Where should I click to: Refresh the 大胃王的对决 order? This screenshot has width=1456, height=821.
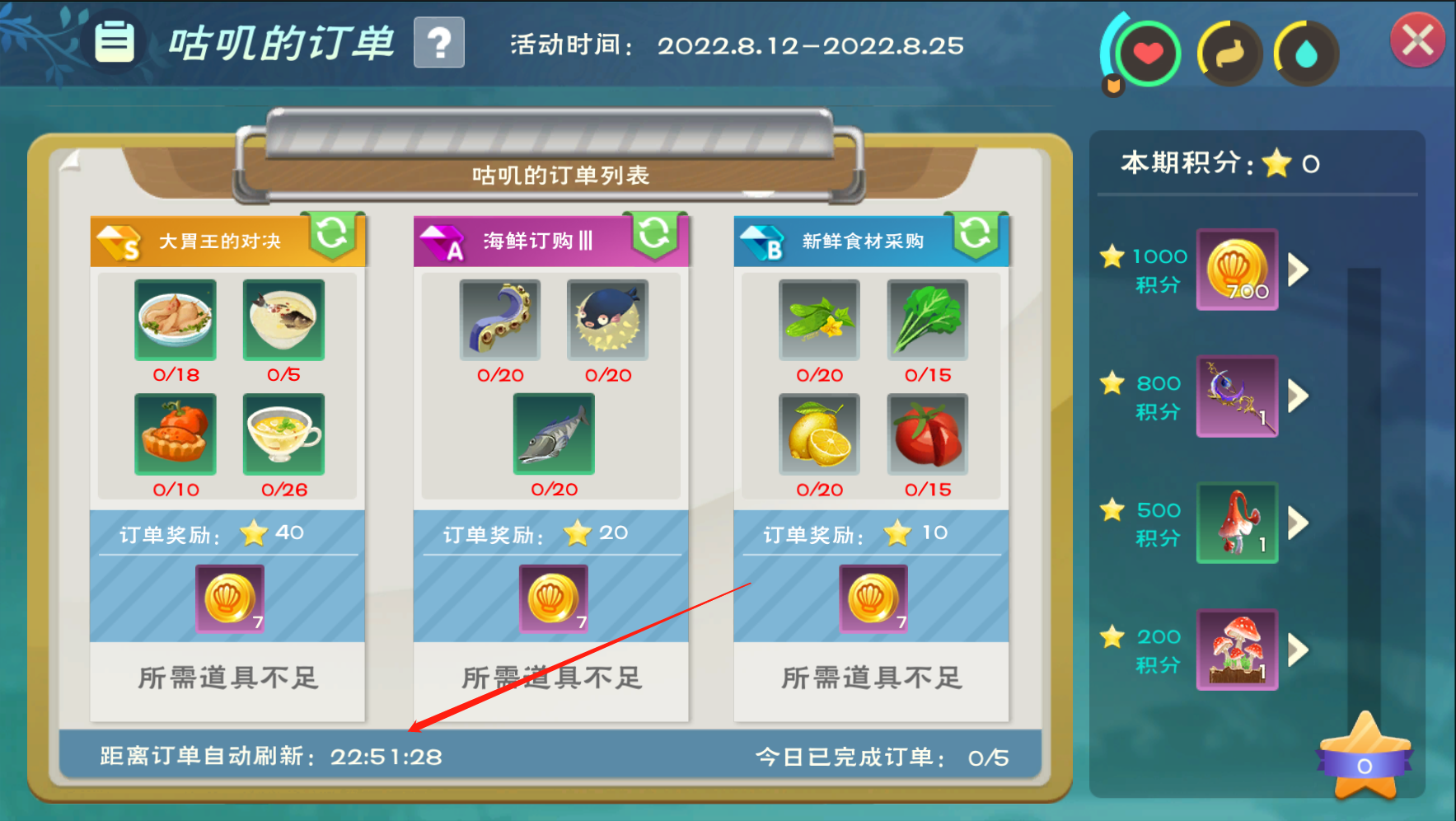(x=332, y=234)
